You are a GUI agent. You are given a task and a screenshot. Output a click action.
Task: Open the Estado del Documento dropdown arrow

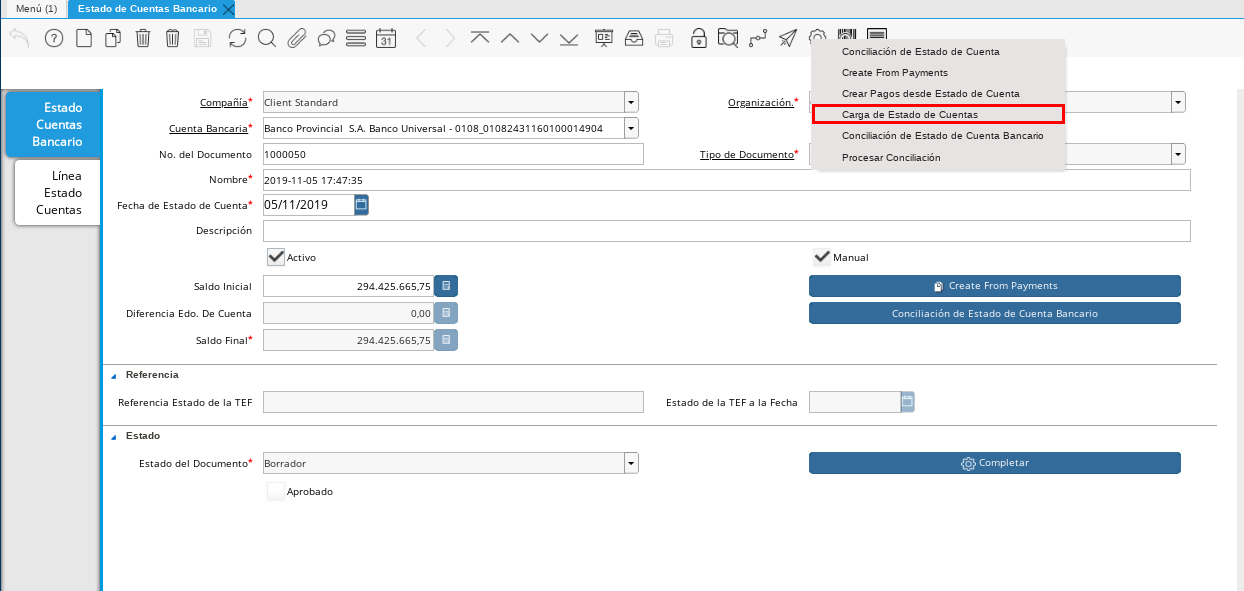point(631,464)
